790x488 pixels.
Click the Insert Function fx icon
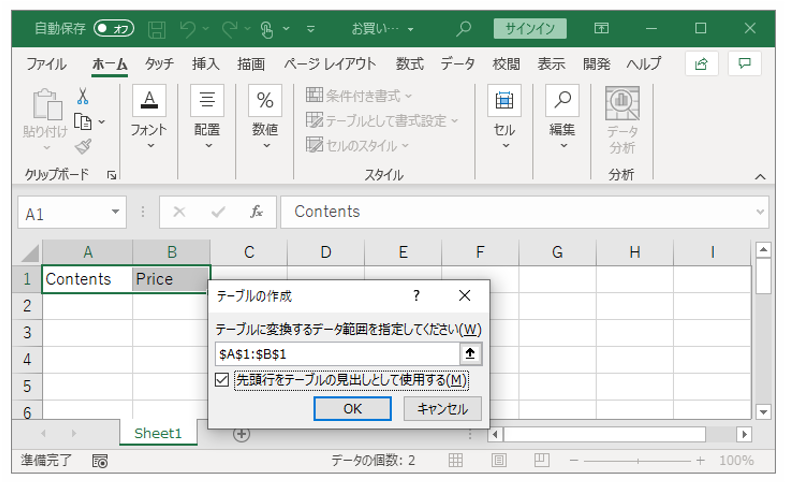256,212
